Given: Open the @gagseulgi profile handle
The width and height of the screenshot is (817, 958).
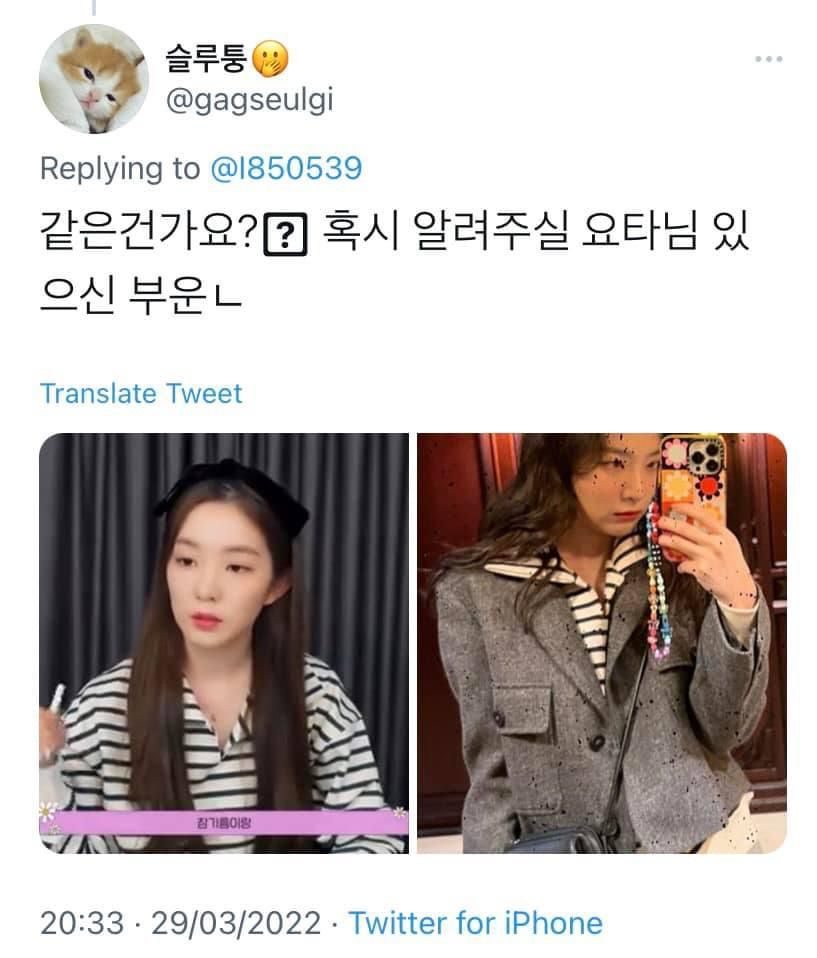Looking at the screenshot, I should pos(249,100).
